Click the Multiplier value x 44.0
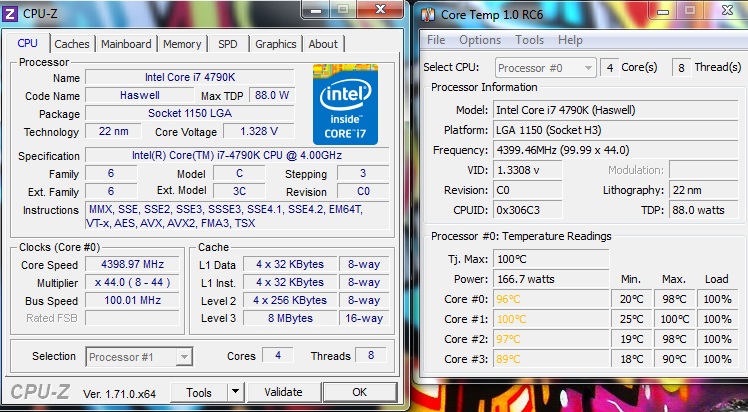 pyautogui.click(x=132, y=282)
